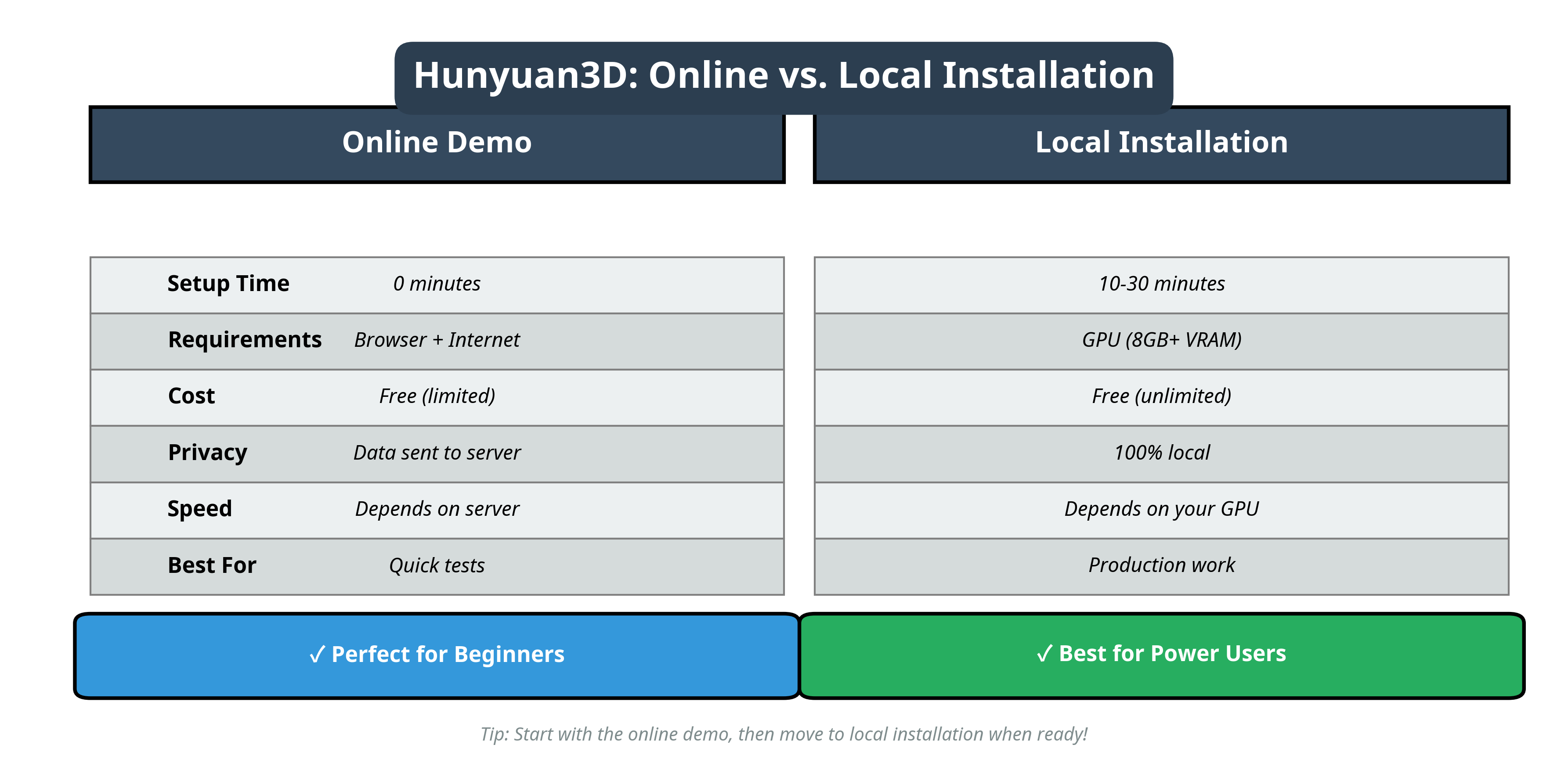Image resolution: width=1568 pixels, height=777 pixels.
Task: Click the Privacy row label
Action: [207, 453]
